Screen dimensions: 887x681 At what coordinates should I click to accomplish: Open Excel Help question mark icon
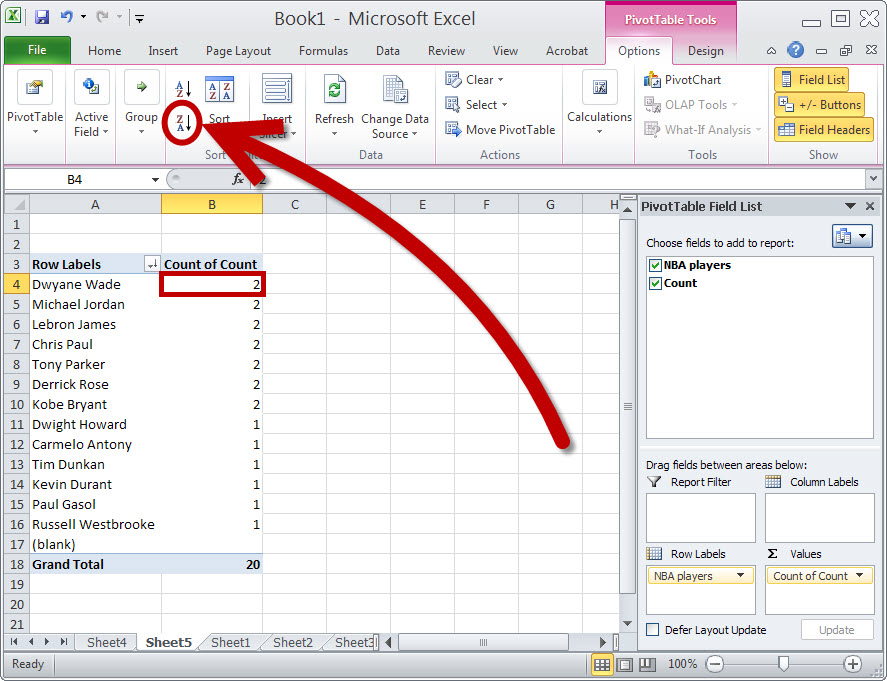pyautogui.click(x=795, y=50)
